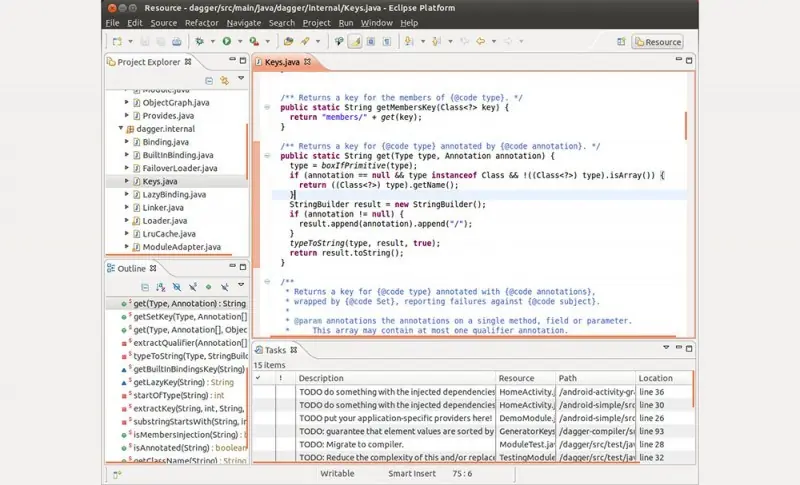Open the Source menu
This screenshot has height=485, width=800.
(x=163, y=23)
